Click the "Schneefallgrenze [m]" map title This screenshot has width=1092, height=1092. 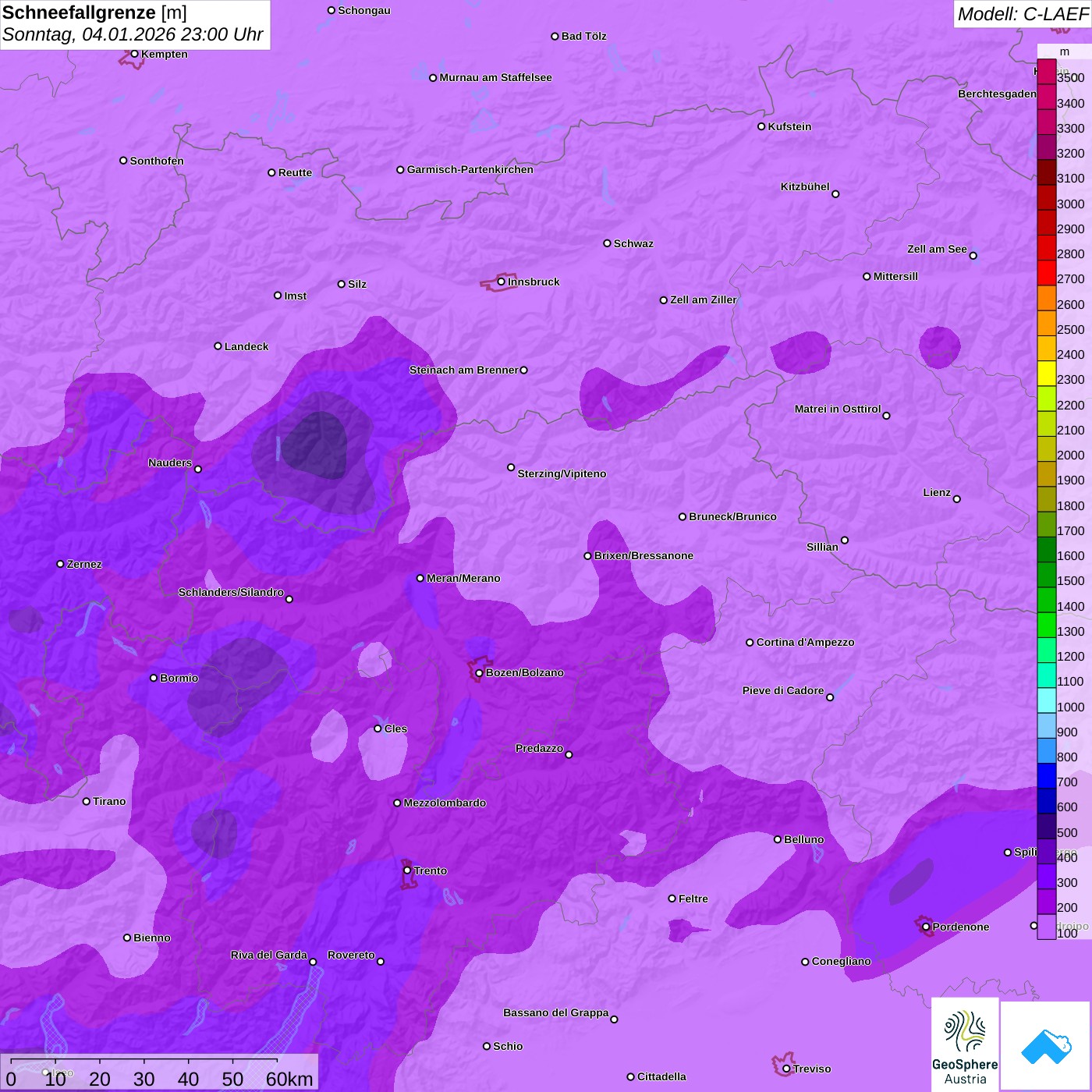(94, 12)
